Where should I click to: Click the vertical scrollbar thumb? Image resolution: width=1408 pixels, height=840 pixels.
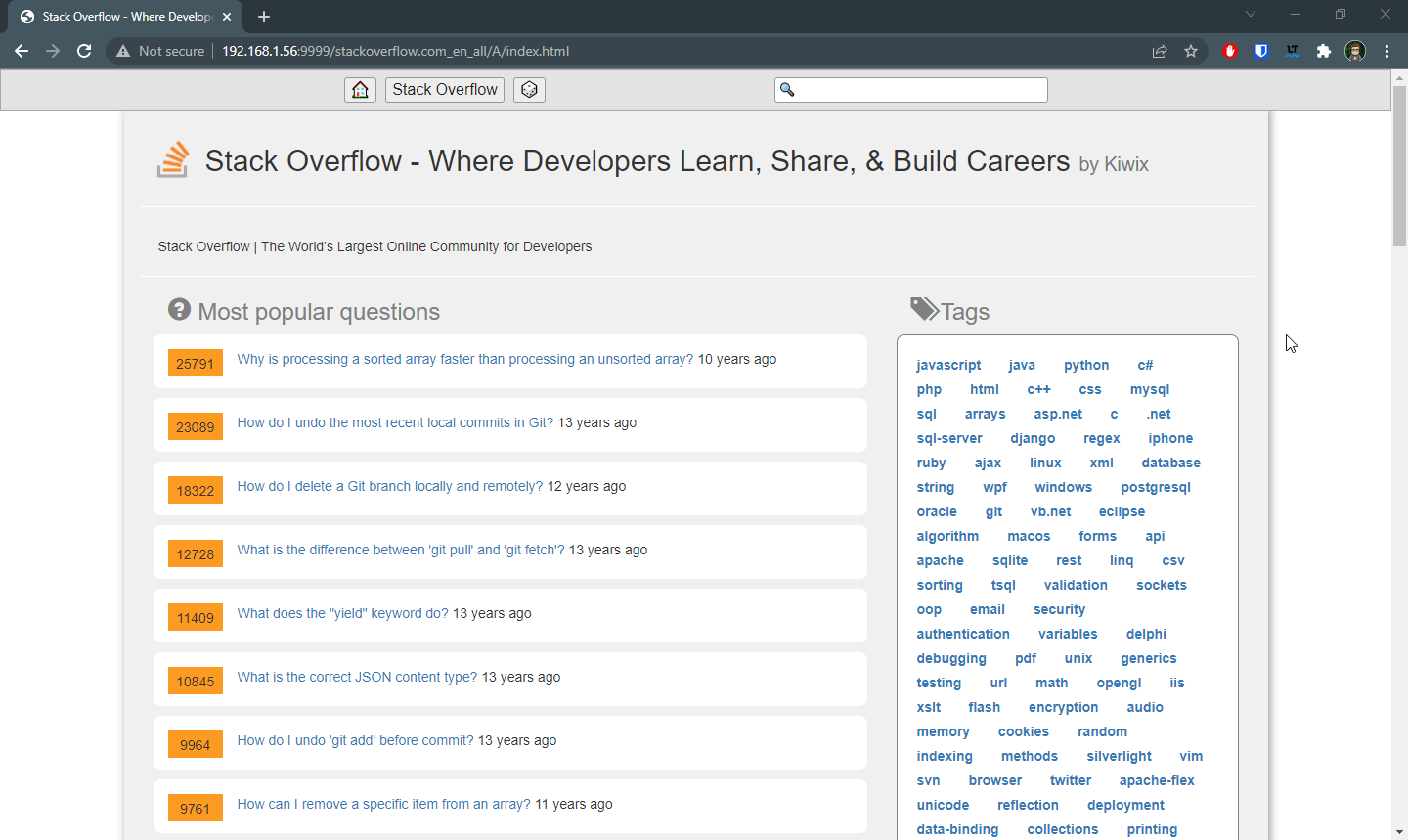coord(1399,166)
